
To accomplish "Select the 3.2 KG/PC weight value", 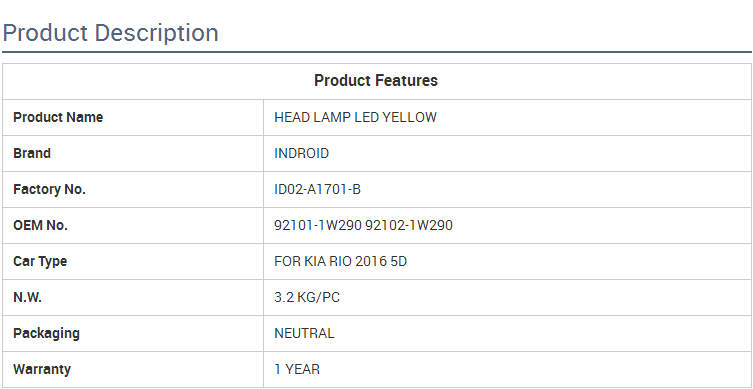I will tap(307, 298).
